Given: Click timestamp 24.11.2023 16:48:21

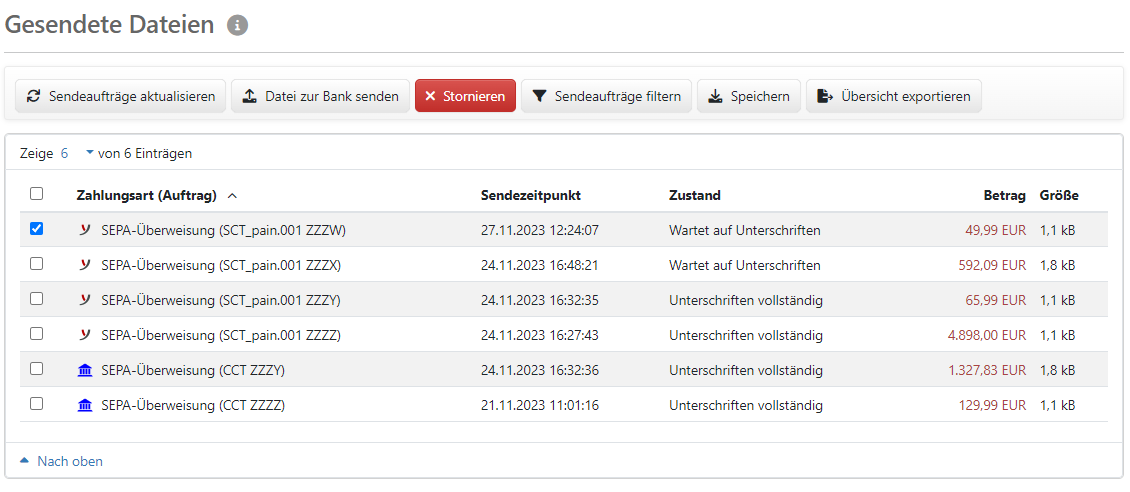Looking at the screenshot, I should click(x=540, y=265).
